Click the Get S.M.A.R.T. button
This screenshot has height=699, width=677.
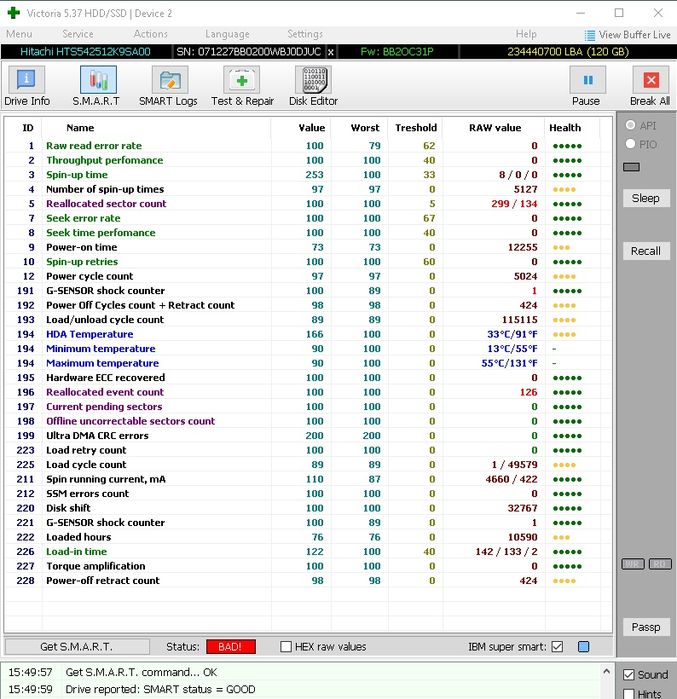(x=76, y=647)
